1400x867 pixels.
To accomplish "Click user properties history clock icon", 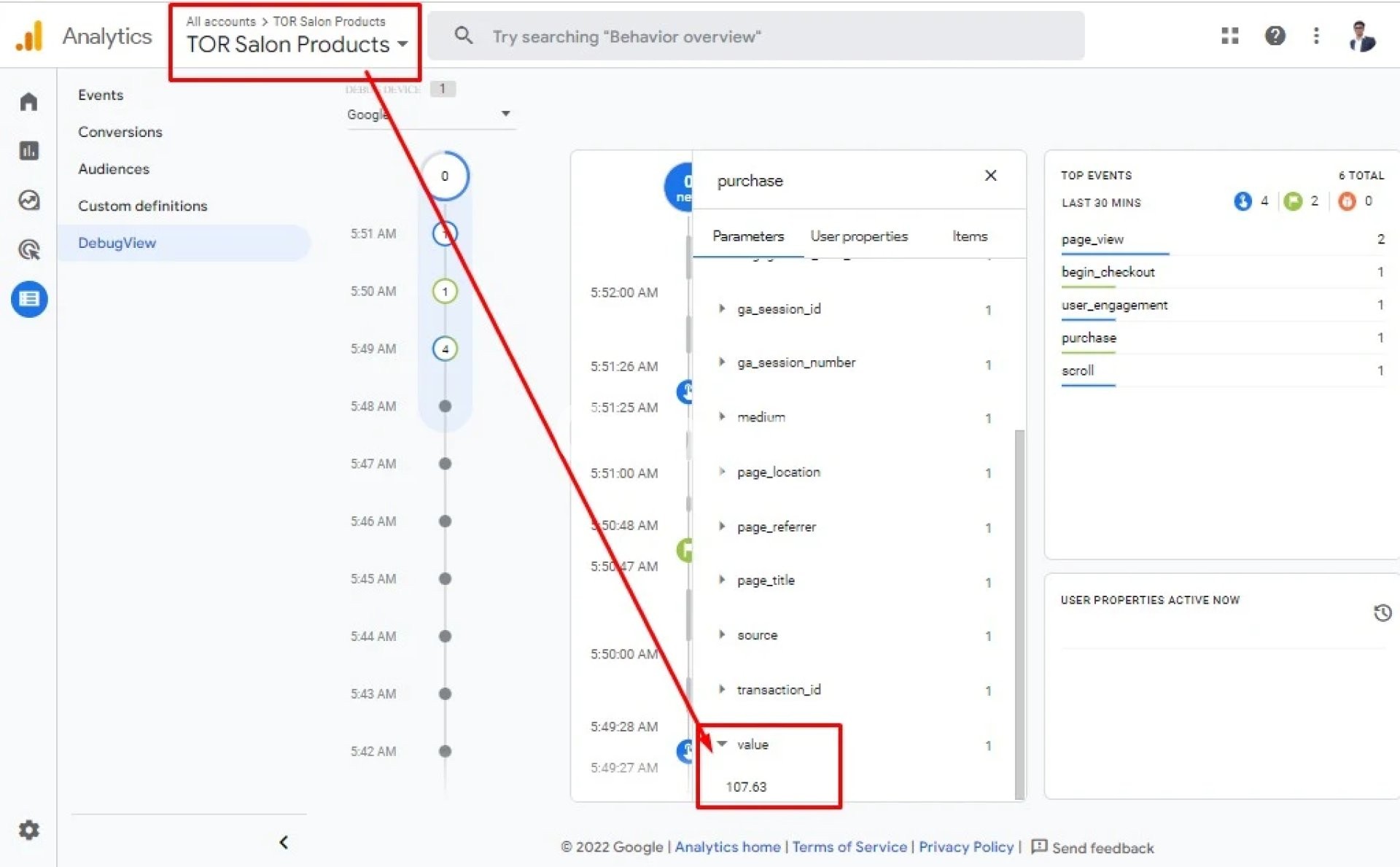I will click(1382, 613).
